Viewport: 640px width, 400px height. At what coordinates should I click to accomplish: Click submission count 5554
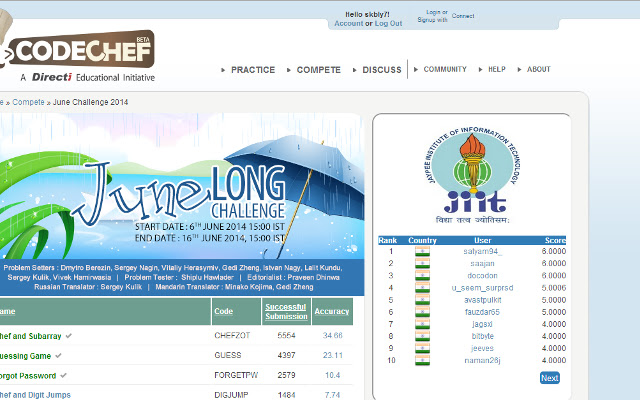point(286,336)
